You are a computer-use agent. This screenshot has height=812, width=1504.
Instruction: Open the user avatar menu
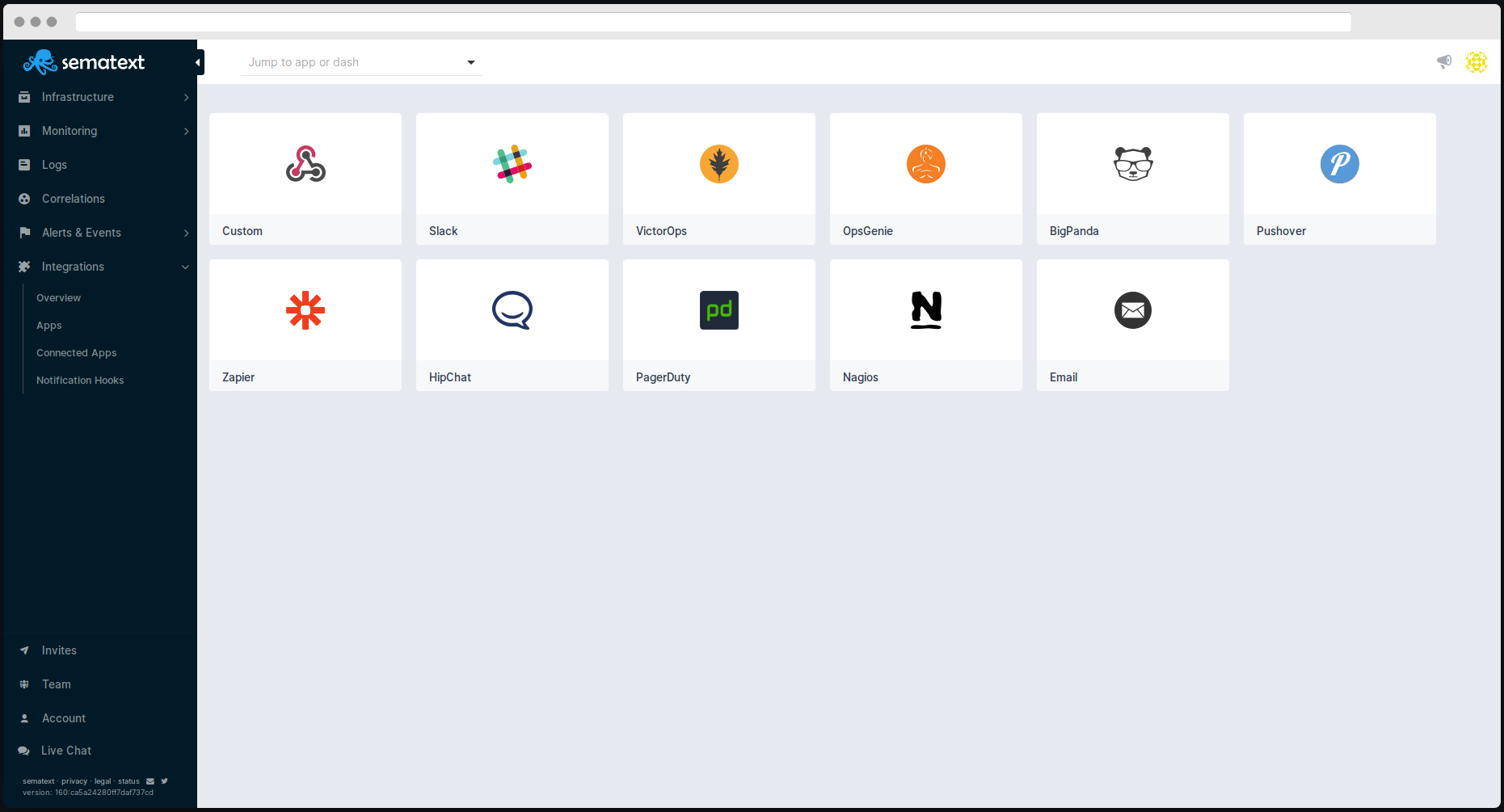pos(1477,62)
